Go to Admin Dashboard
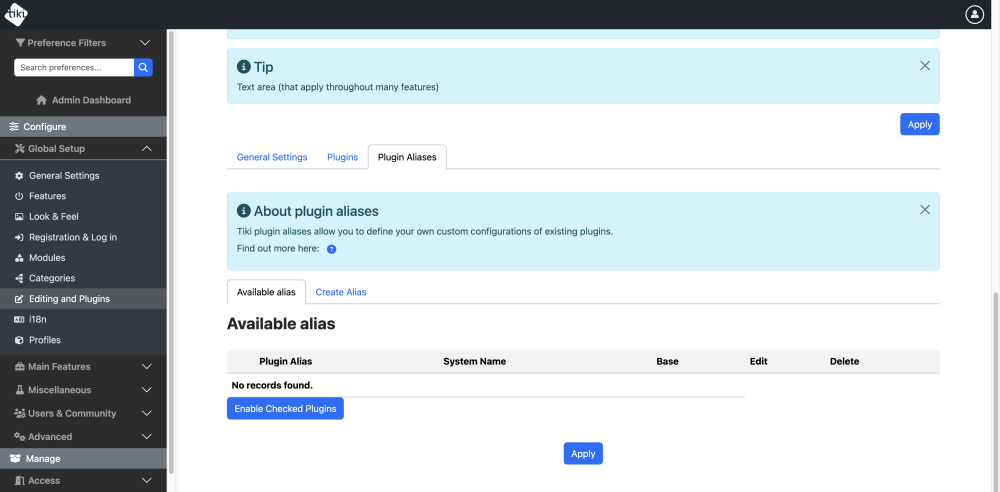1000x492 pixels. pyautogui.click(x=84, y=100)
